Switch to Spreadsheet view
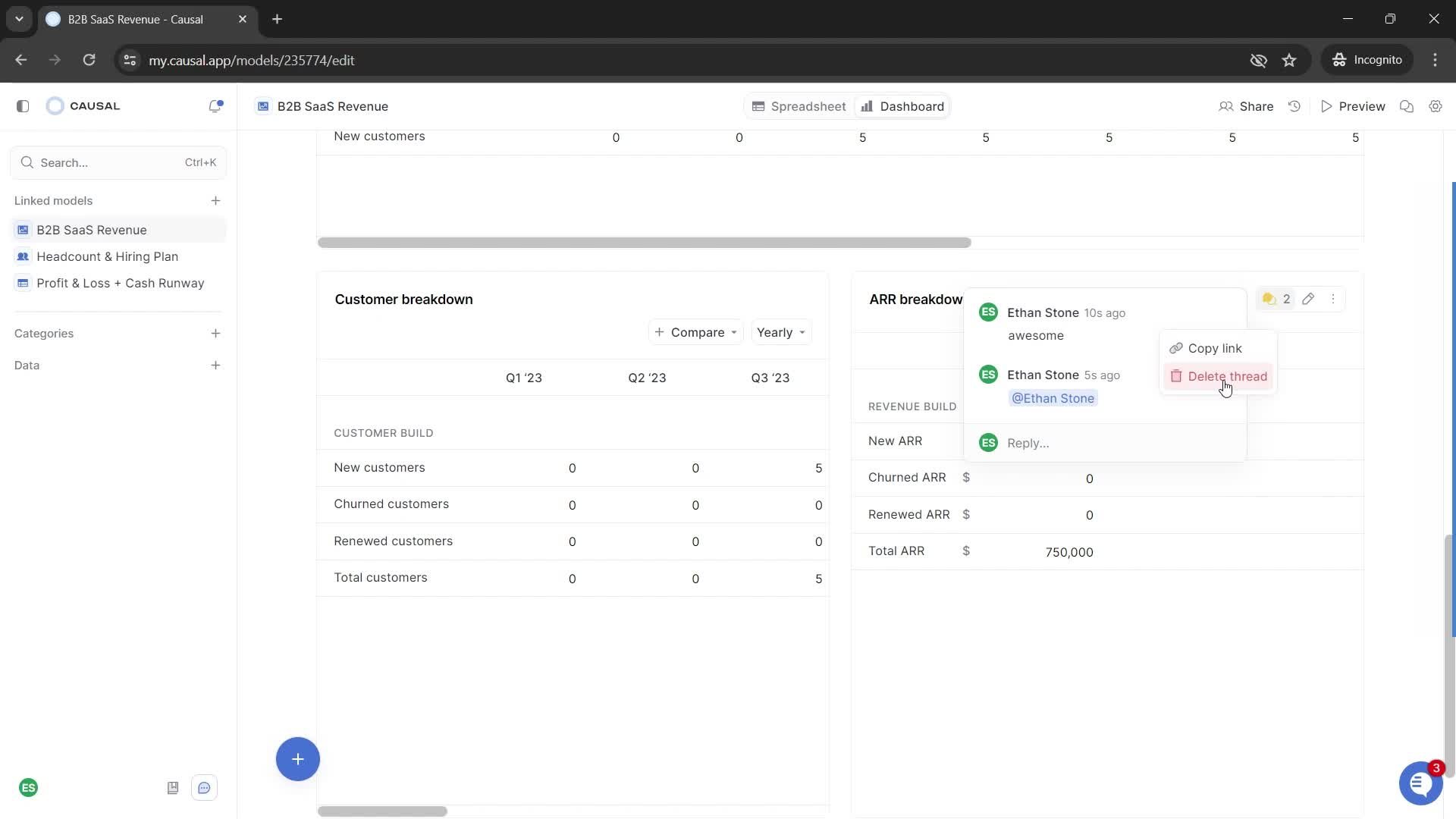1456x819 pixels. point(799,106)
